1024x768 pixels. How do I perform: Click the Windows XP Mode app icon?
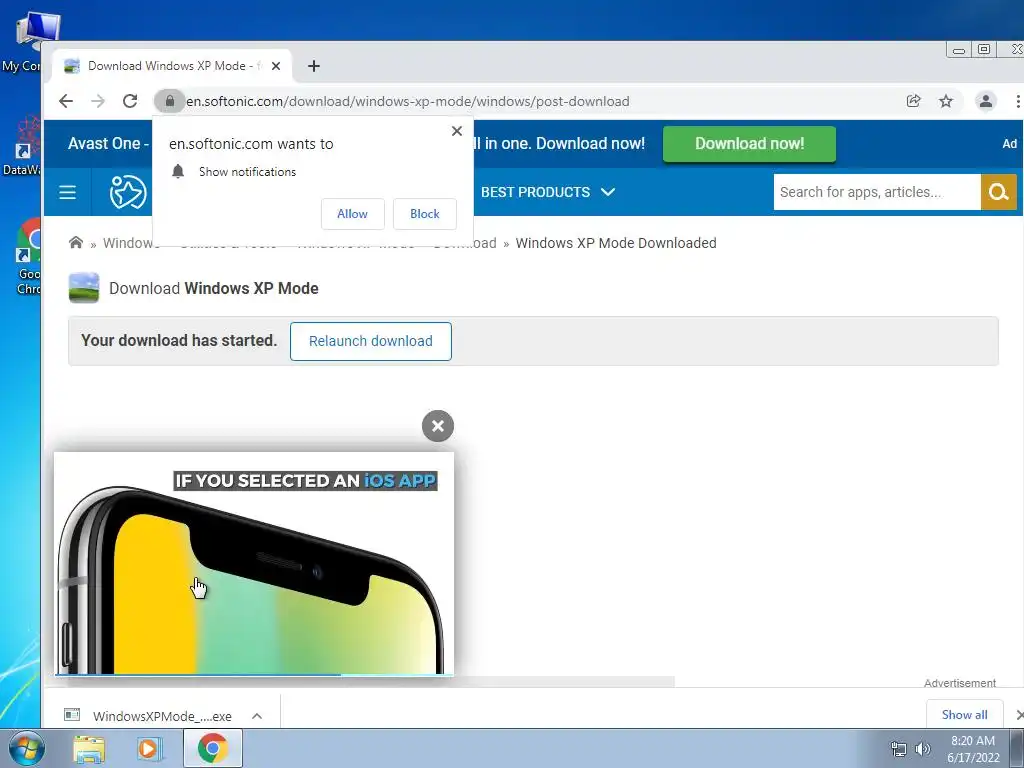84,288
